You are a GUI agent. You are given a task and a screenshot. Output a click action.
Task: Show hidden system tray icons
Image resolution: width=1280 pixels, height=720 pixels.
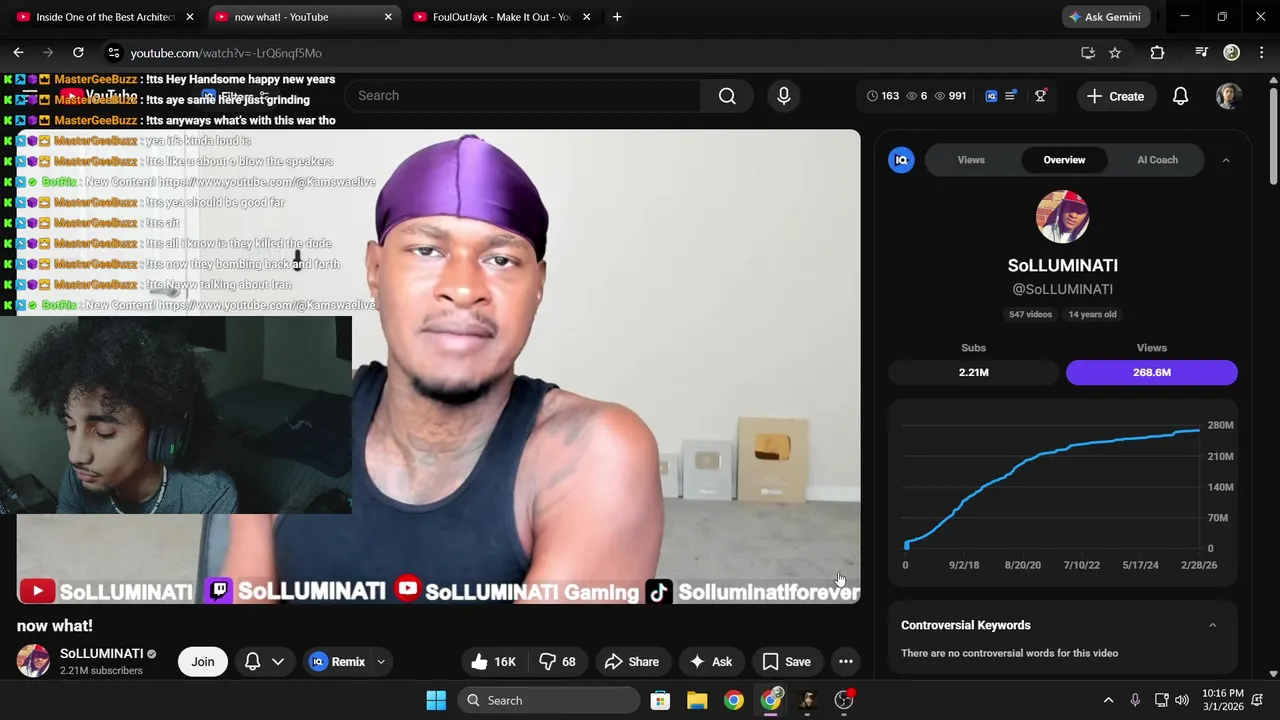[1108, 700]
